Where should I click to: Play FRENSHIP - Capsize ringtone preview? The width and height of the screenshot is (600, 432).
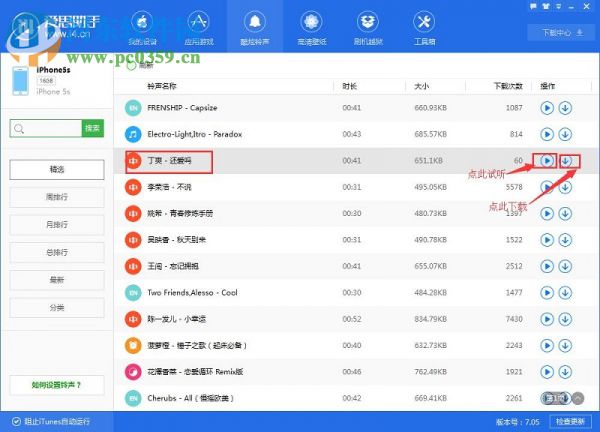pos(547,108)
